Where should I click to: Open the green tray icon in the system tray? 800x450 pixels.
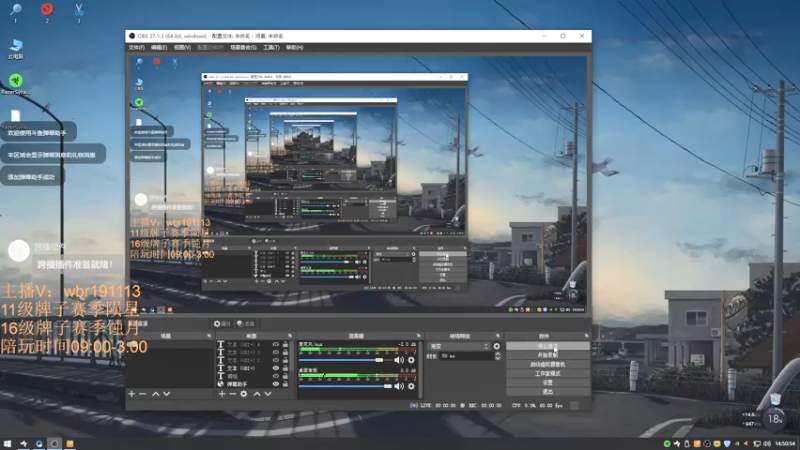tap(667, 444)
